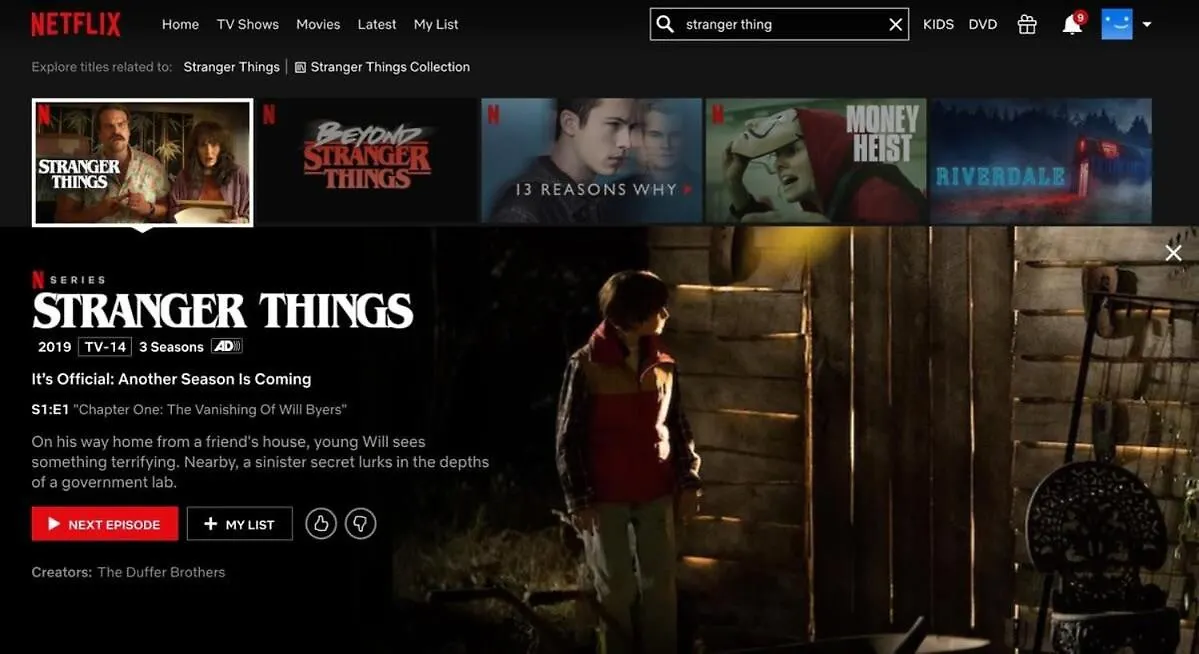Open the Movies section
The image size is (1199, 654).
point(318,24)
